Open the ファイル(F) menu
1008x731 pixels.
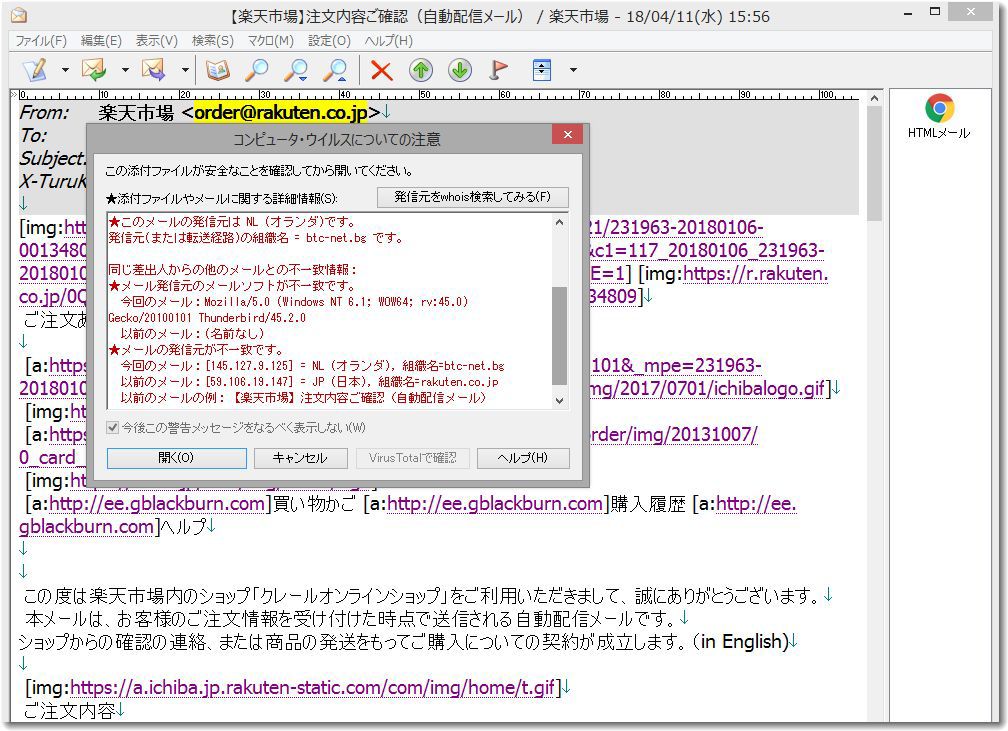[41, 41]
